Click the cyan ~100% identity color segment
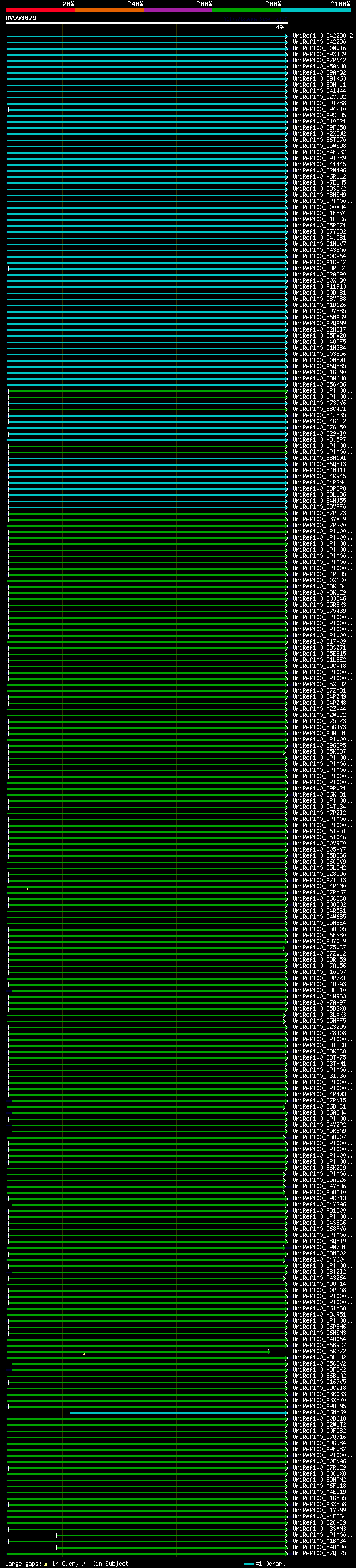Screen dimensions: 356x1568 pyautogui.click(x=317, y=10)
